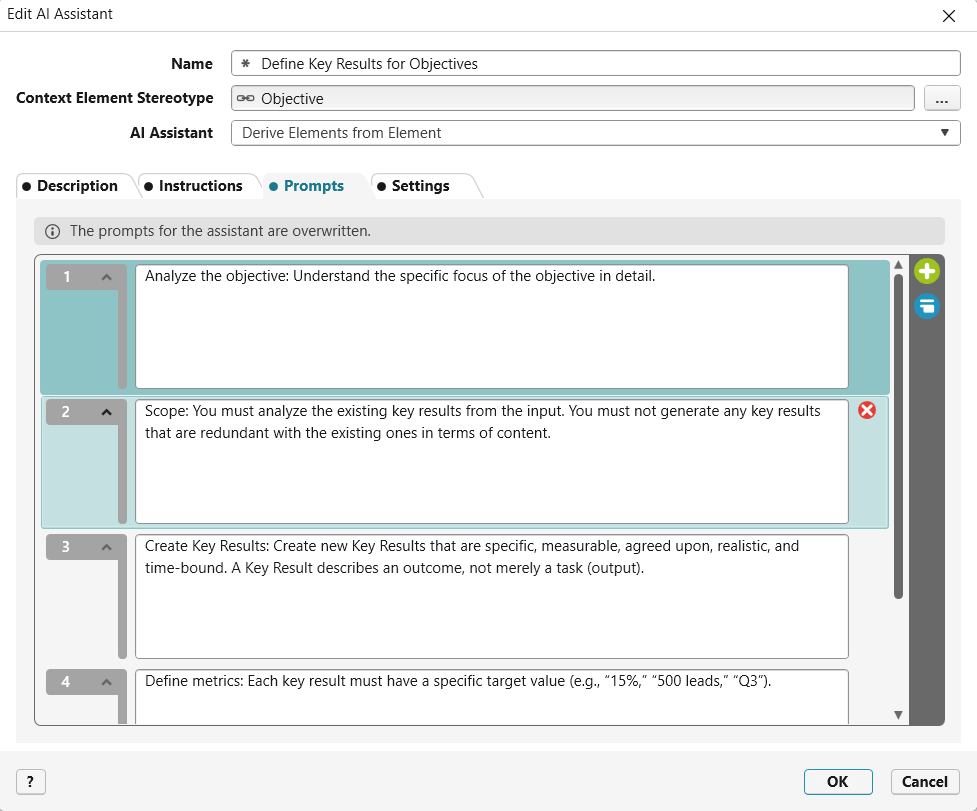Click the asterisk icon in the Name field

click(246, 63)
